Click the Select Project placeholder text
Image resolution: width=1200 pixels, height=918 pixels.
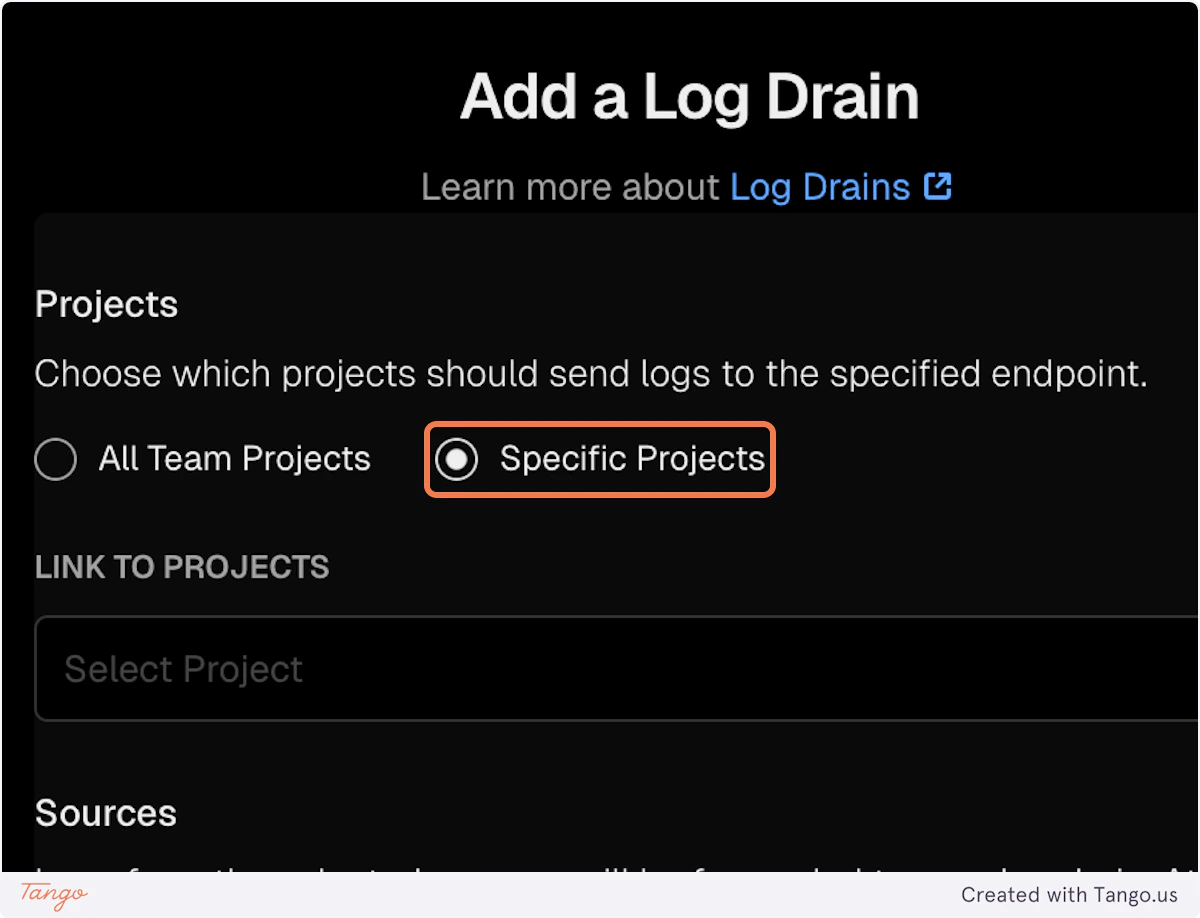click(183, 668)
